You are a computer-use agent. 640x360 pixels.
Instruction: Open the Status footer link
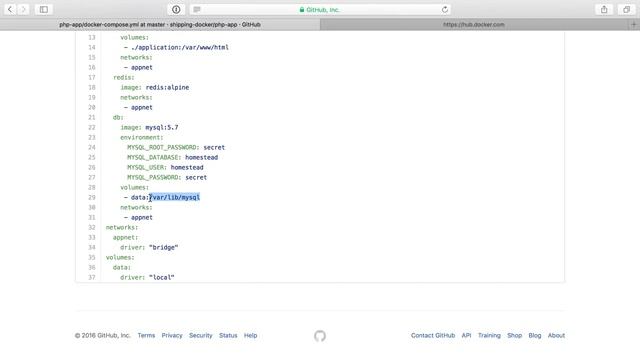point(228,336)
